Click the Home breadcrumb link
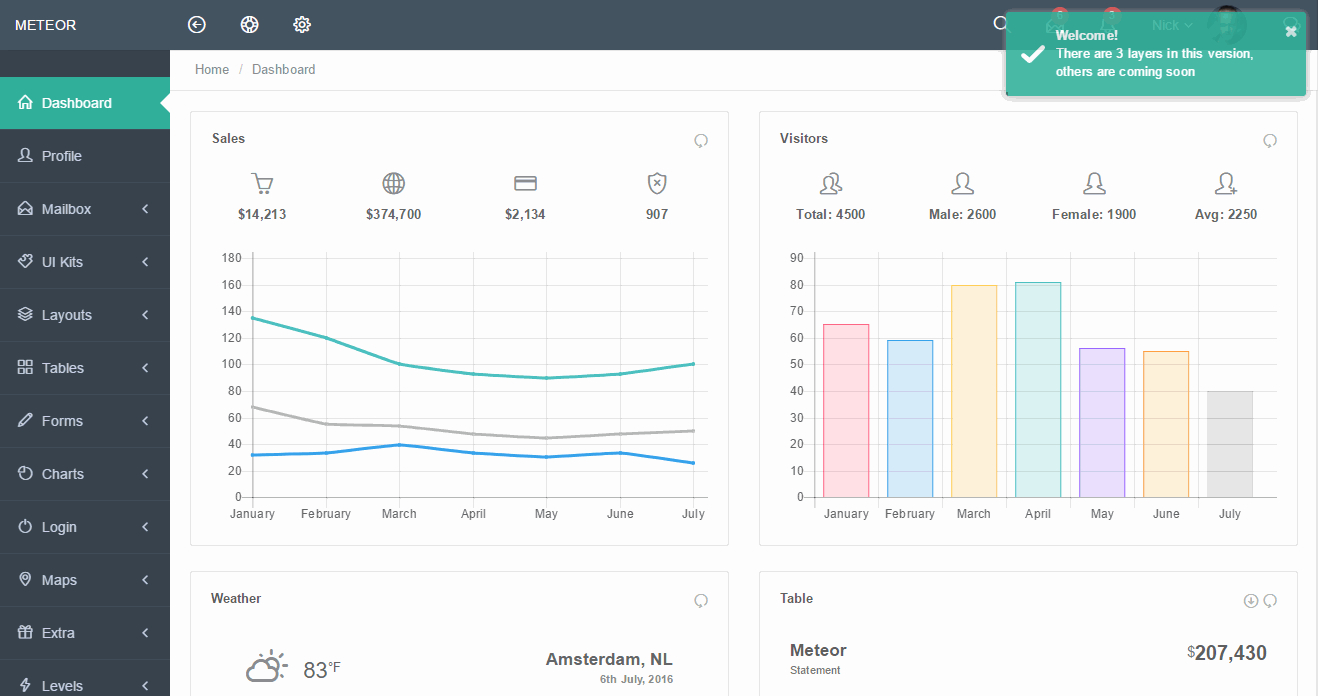The height and width of the screenshot is (696, 1318). (x=211, y=69)
